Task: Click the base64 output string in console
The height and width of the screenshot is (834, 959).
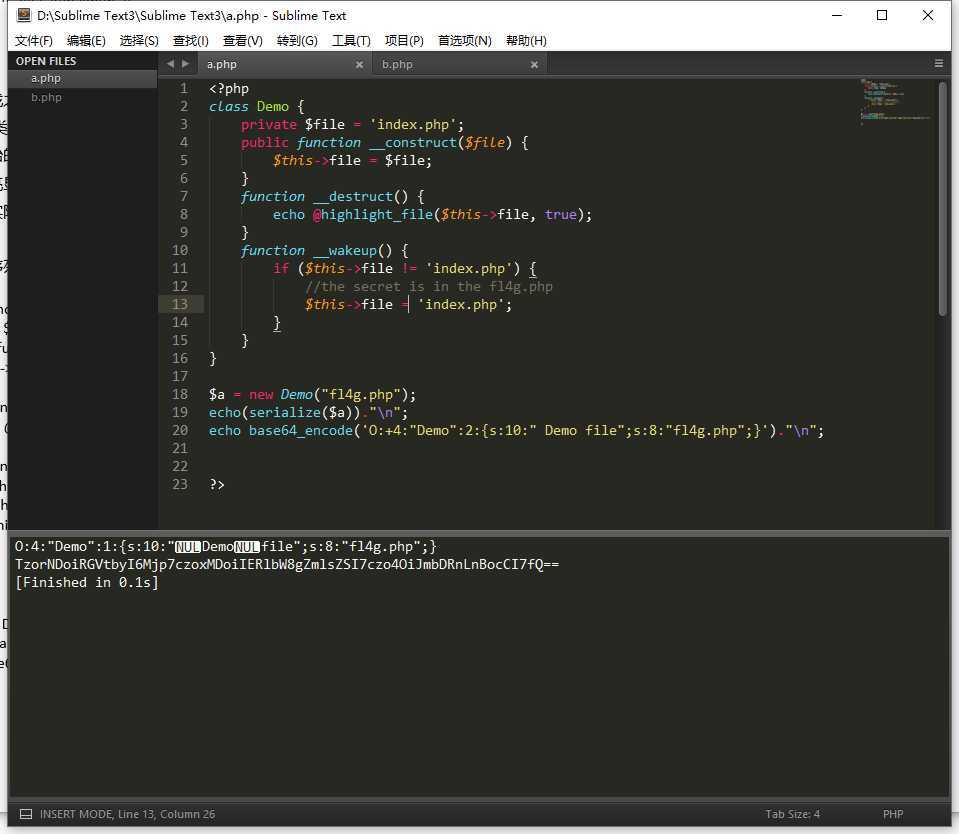Action: tap(287, 564)
